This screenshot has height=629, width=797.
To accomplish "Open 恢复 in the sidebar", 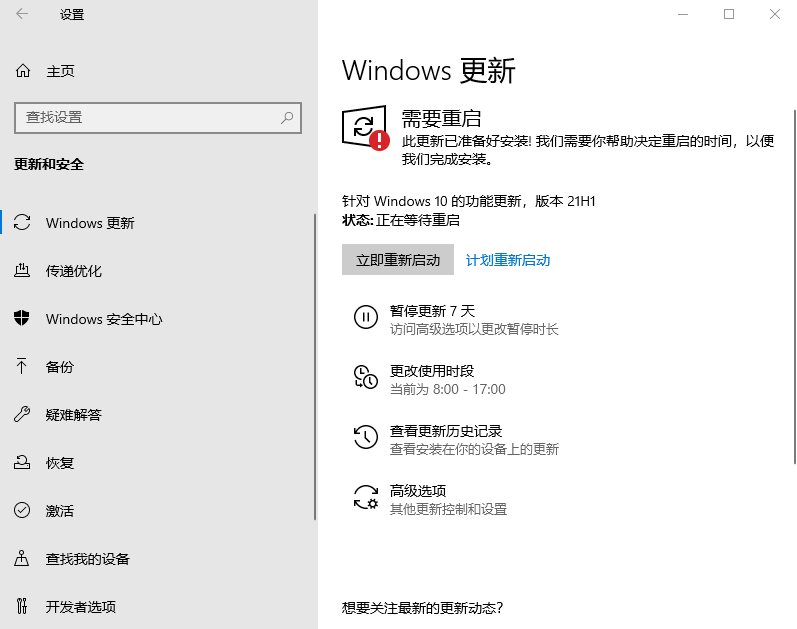I will (59, 463).
